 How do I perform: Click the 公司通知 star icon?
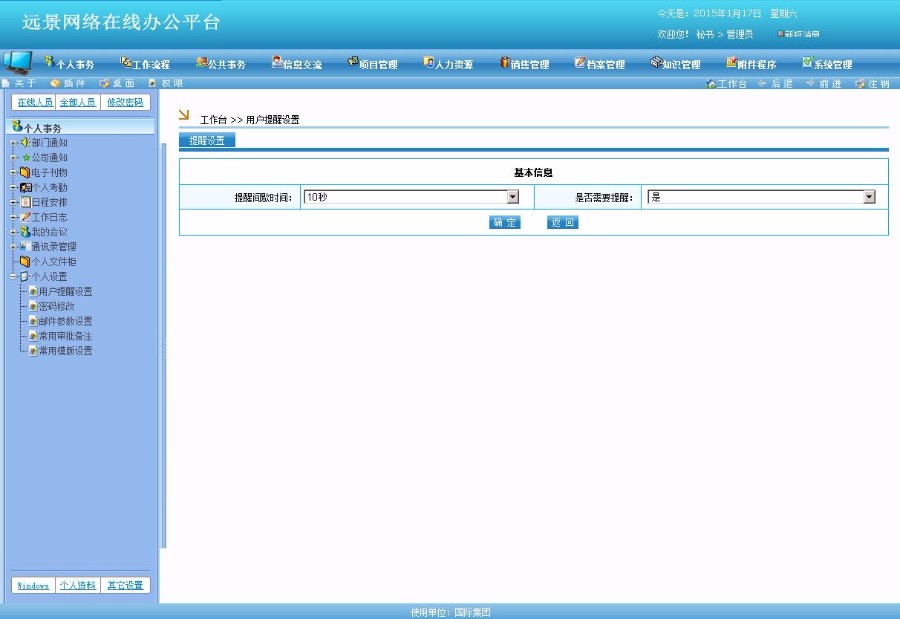tap(26, 157)
